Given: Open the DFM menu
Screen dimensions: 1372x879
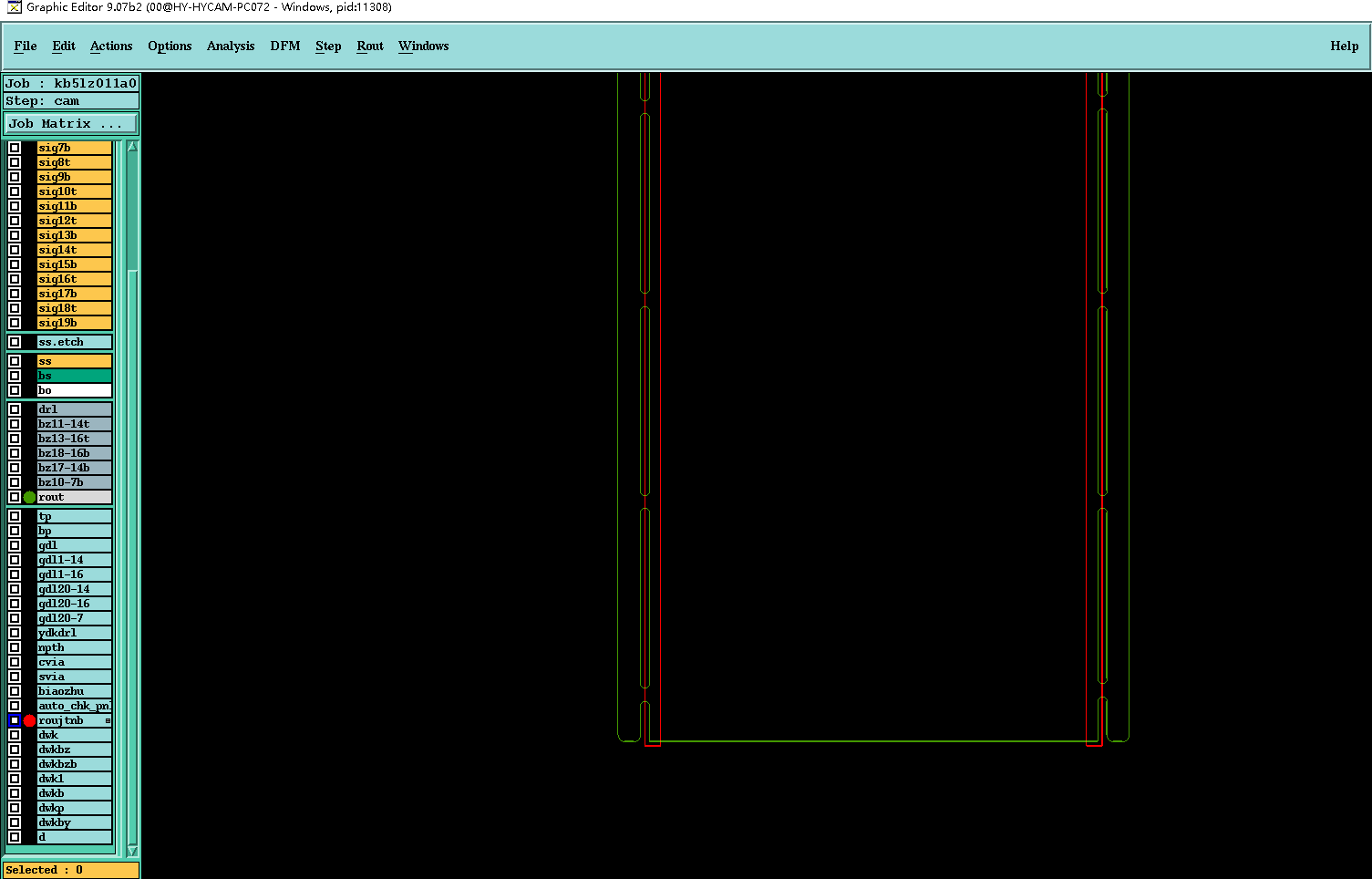Looking at the screenshot, I should point(285,47).
